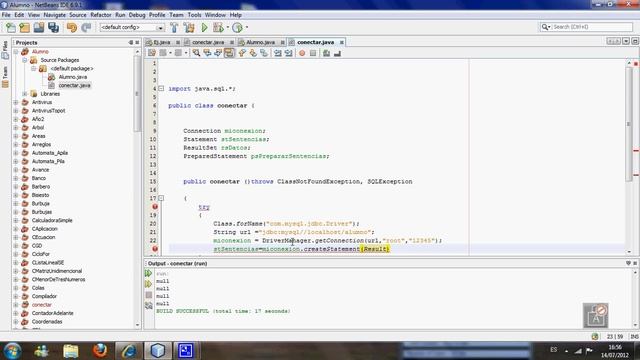Click the Find Previous Occurrence editor icon
The image size is (640, 360).
tap(207, 53)
